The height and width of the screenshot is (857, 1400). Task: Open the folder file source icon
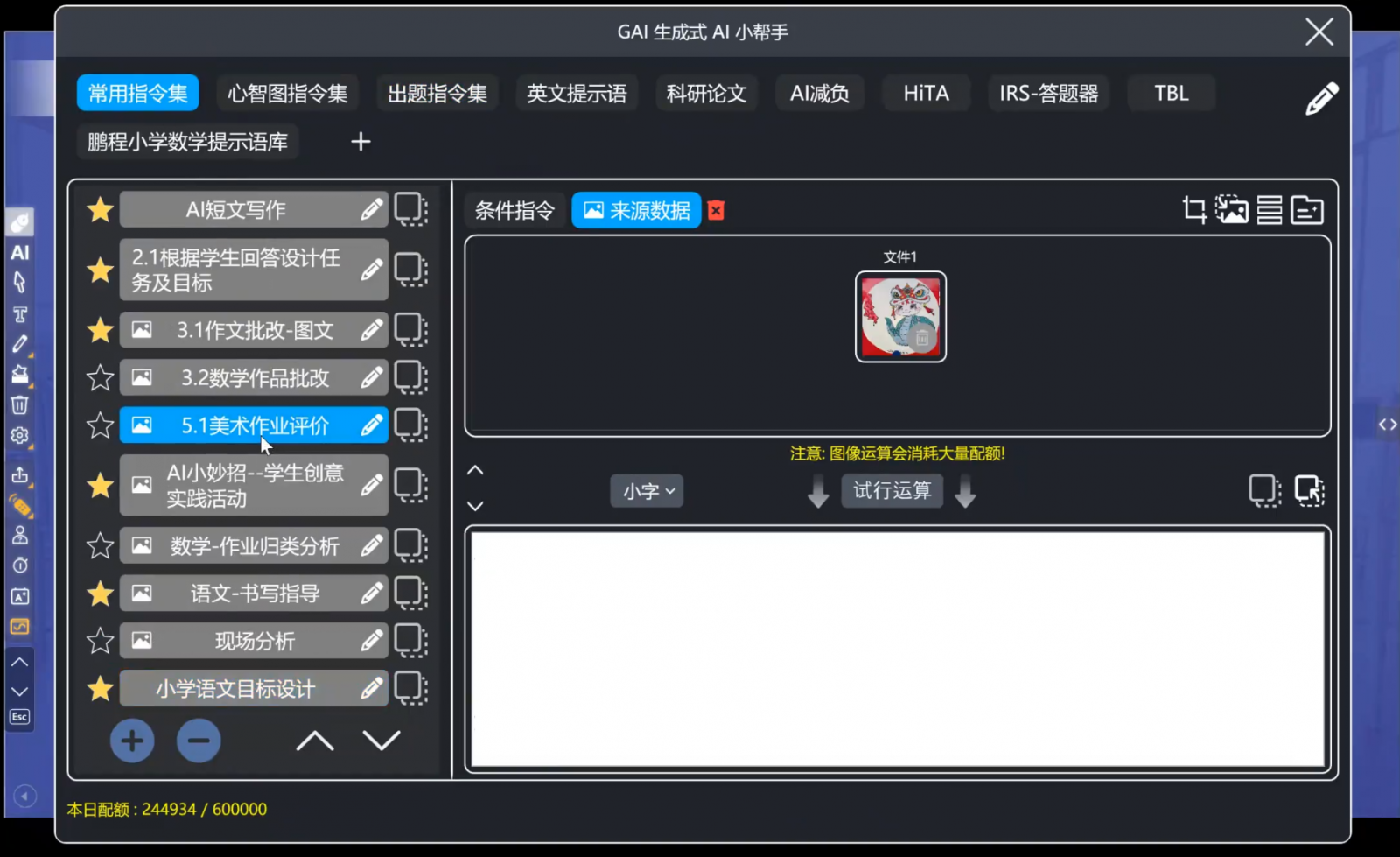(x=1307, y=210)
